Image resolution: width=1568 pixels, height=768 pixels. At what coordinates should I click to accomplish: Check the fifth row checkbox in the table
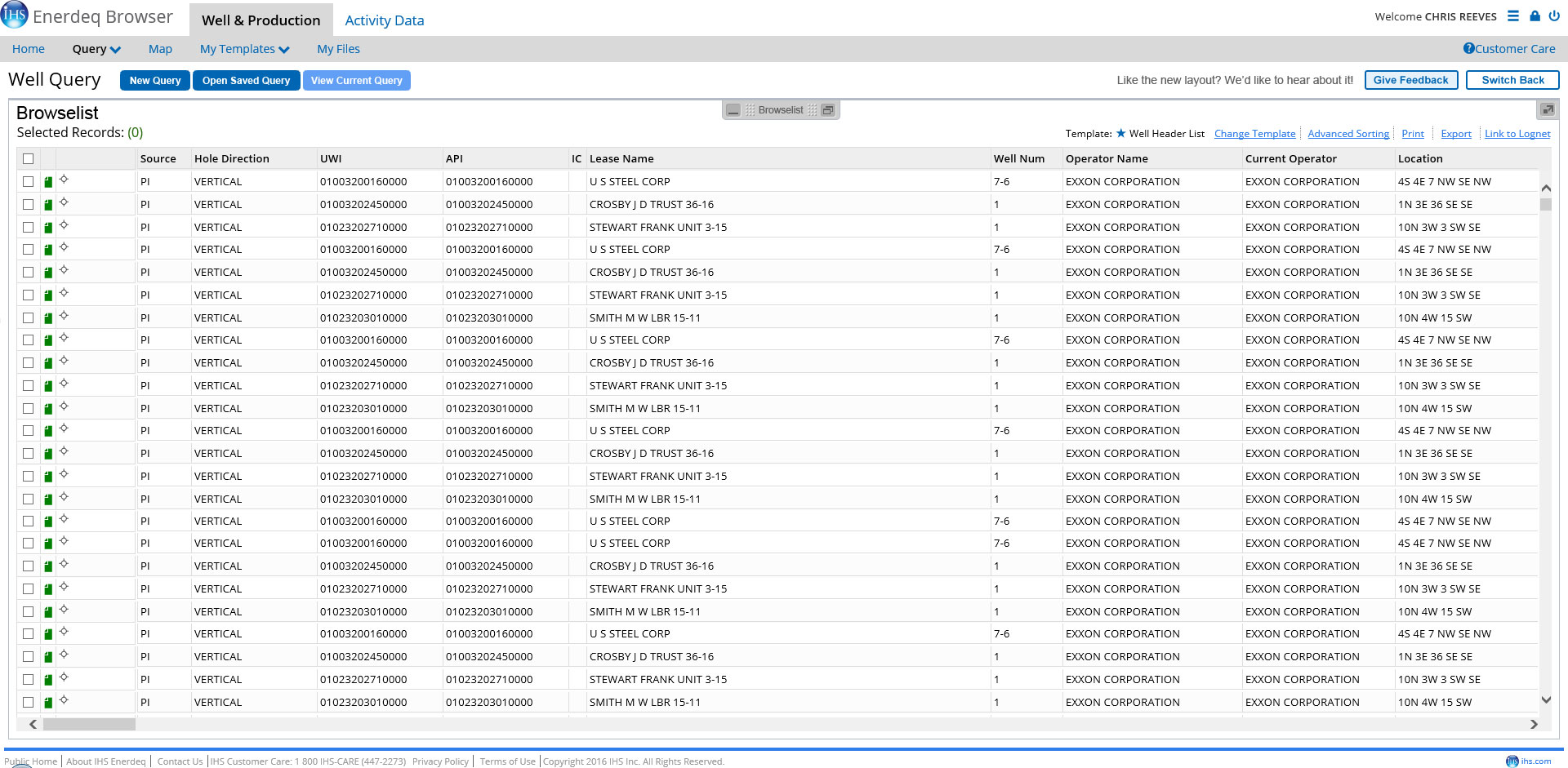[29, 273]
